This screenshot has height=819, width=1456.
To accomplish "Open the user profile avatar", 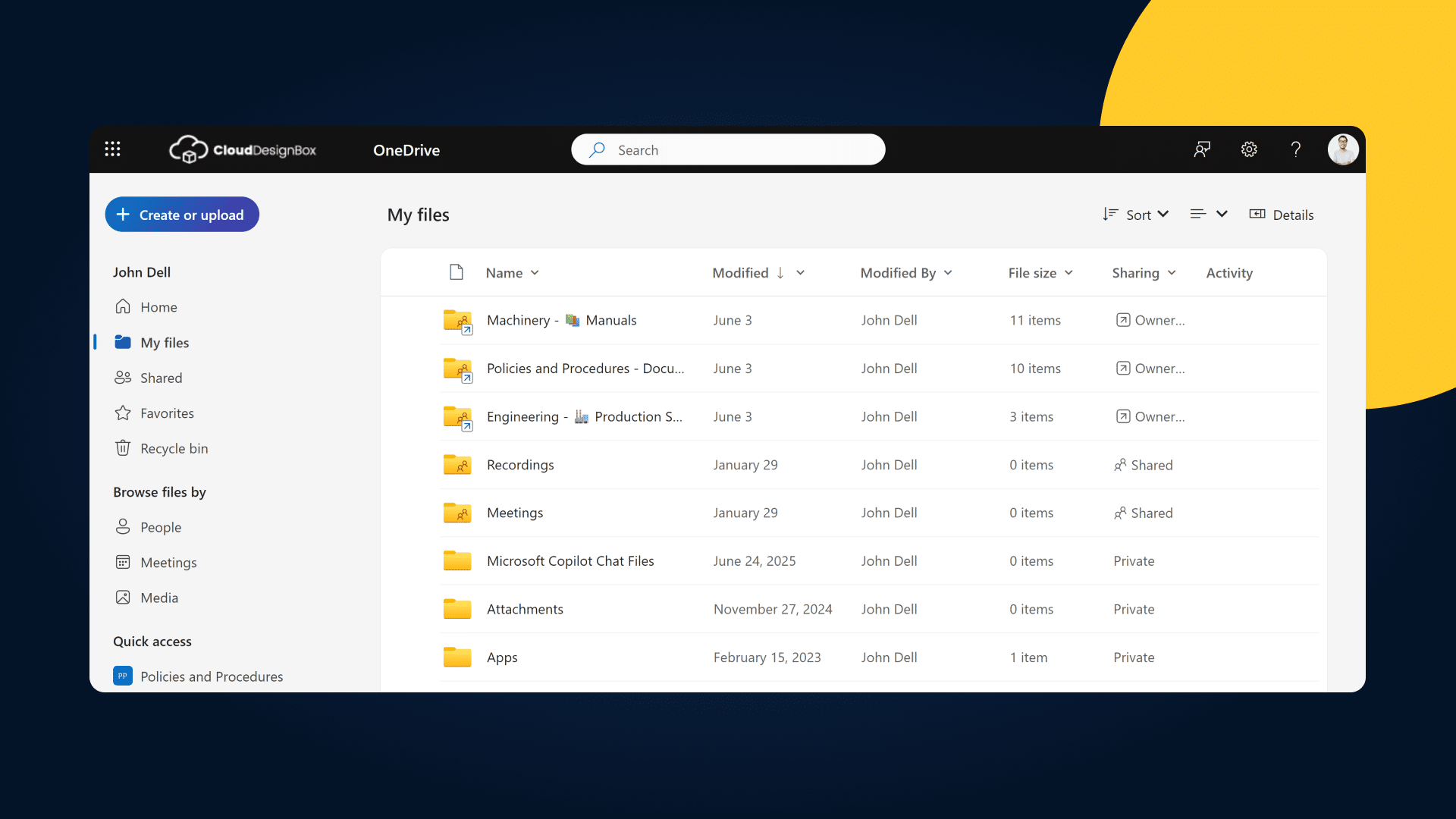I will tap(1343, 149).
